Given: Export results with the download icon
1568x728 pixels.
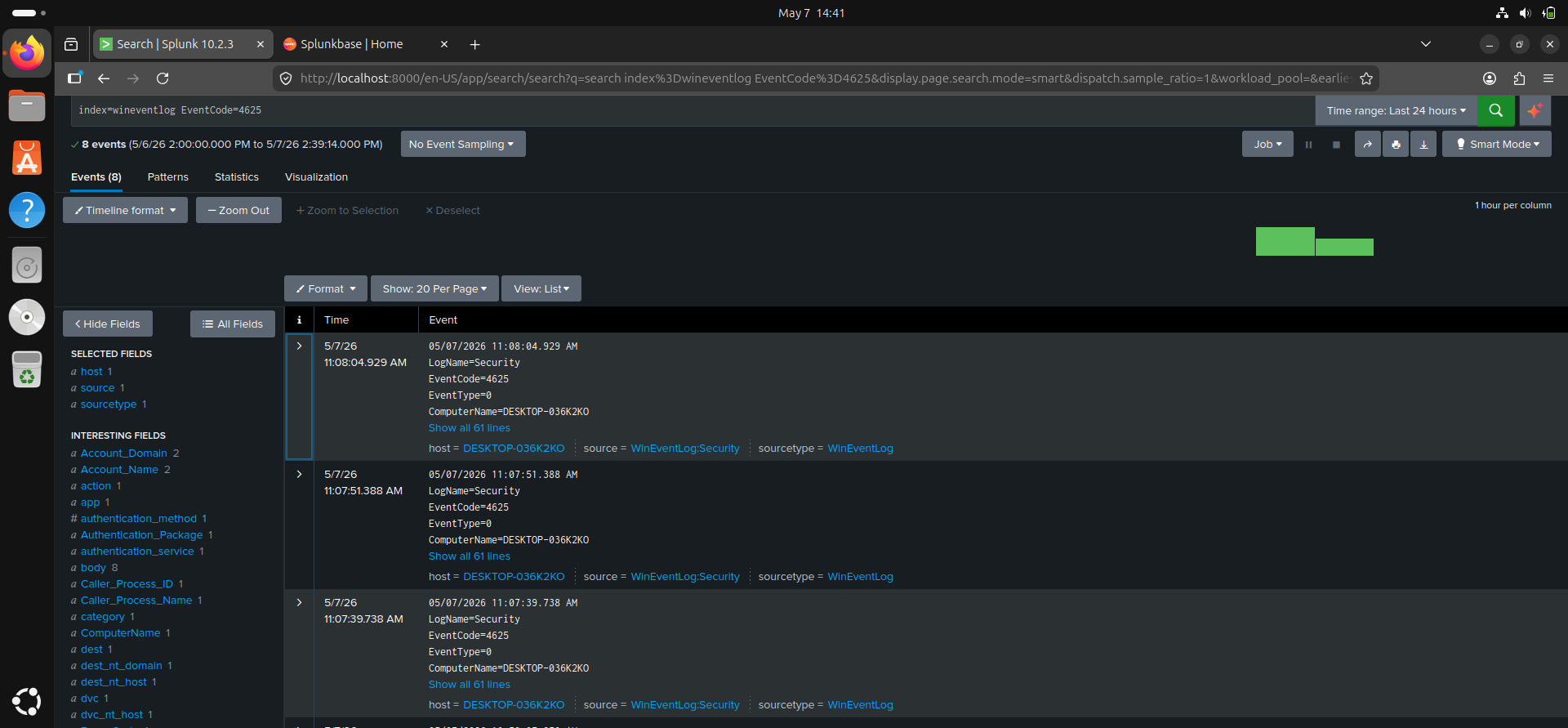Looking at the screenshot, I should point(1423,145).
